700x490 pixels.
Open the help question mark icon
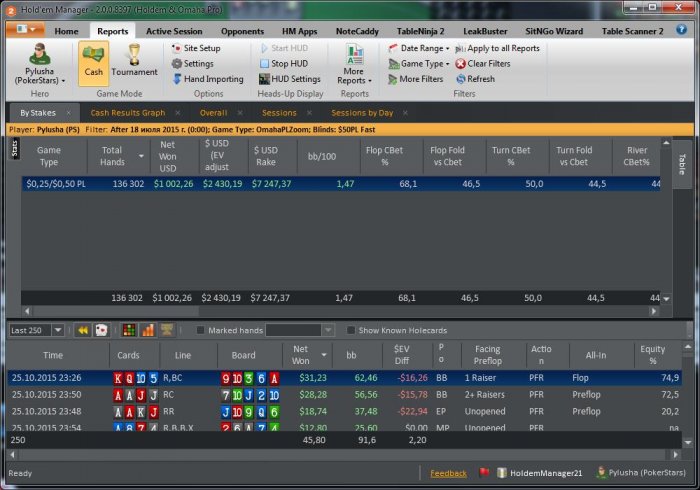coord(681,29)
